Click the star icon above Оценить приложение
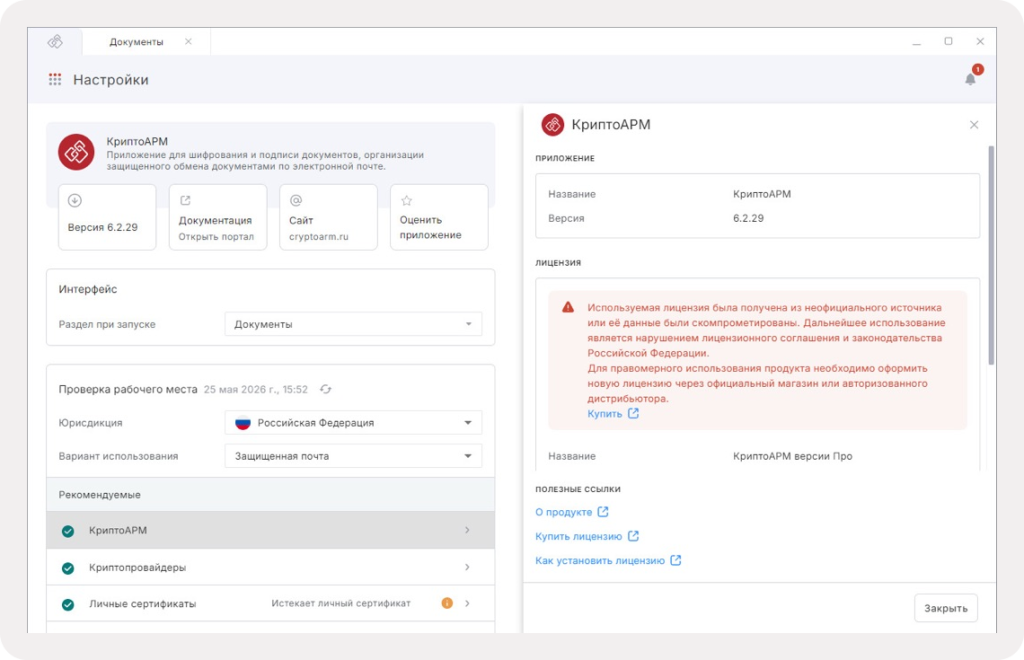This screenshot has width=1024, height=660. tap(406, 200)
